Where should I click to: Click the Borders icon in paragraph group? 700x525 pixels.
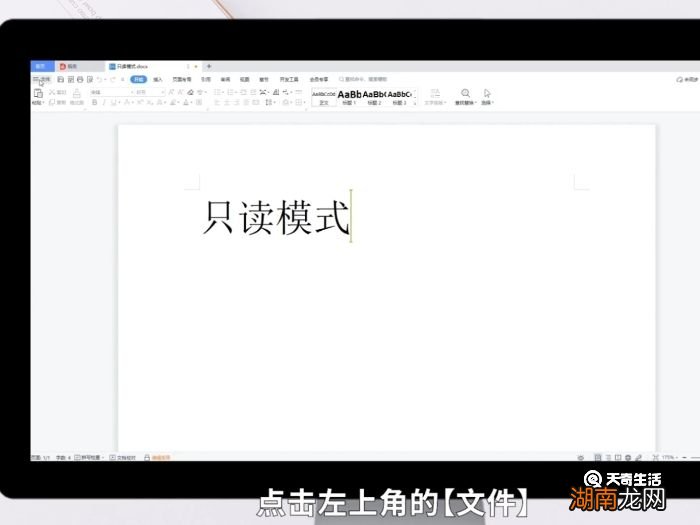point(299,102)
